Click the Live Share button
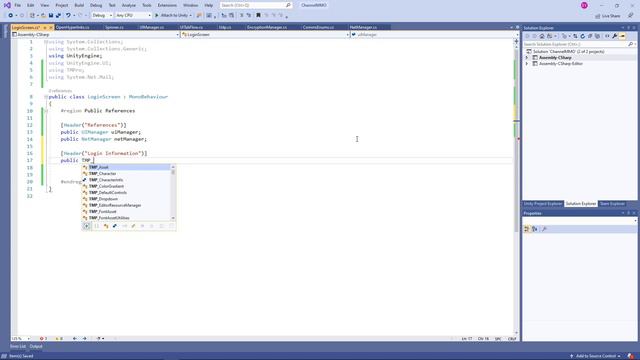Viewport: 640px width, 360px height. (607, 16)
